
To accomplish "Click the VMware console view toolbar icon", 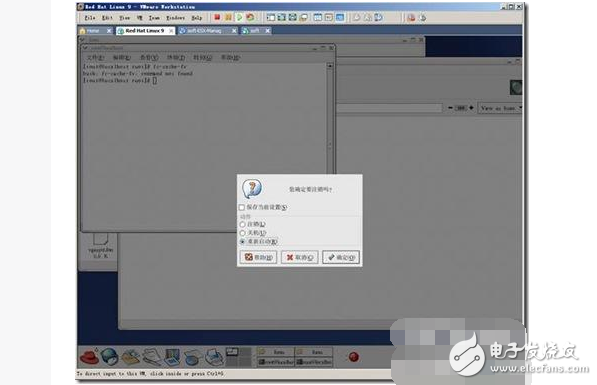I will pos(340,18).
